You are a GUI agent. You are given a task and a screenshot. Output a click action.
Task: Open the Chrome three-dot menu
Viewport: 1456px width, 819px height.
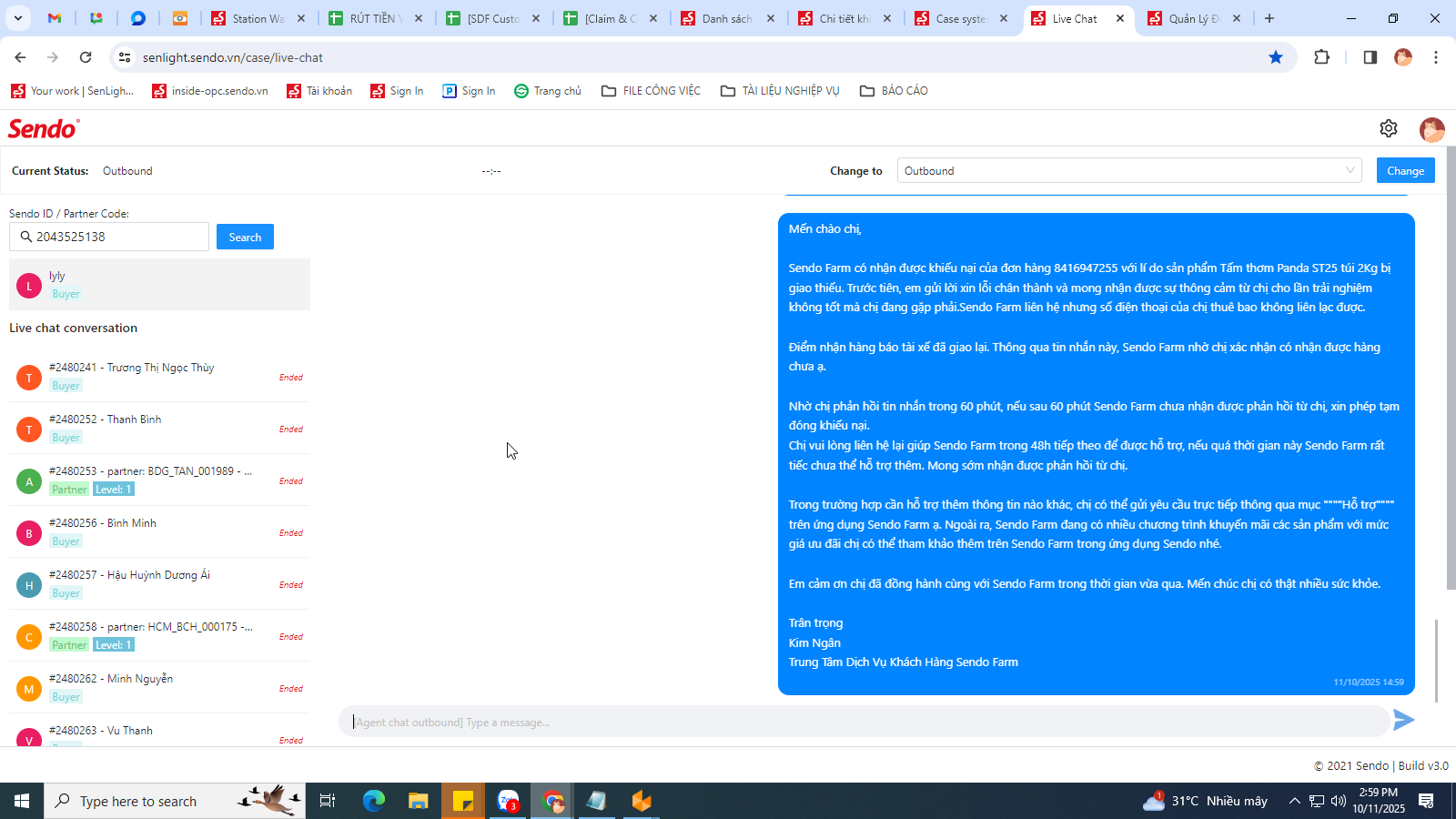(1436, 57)
